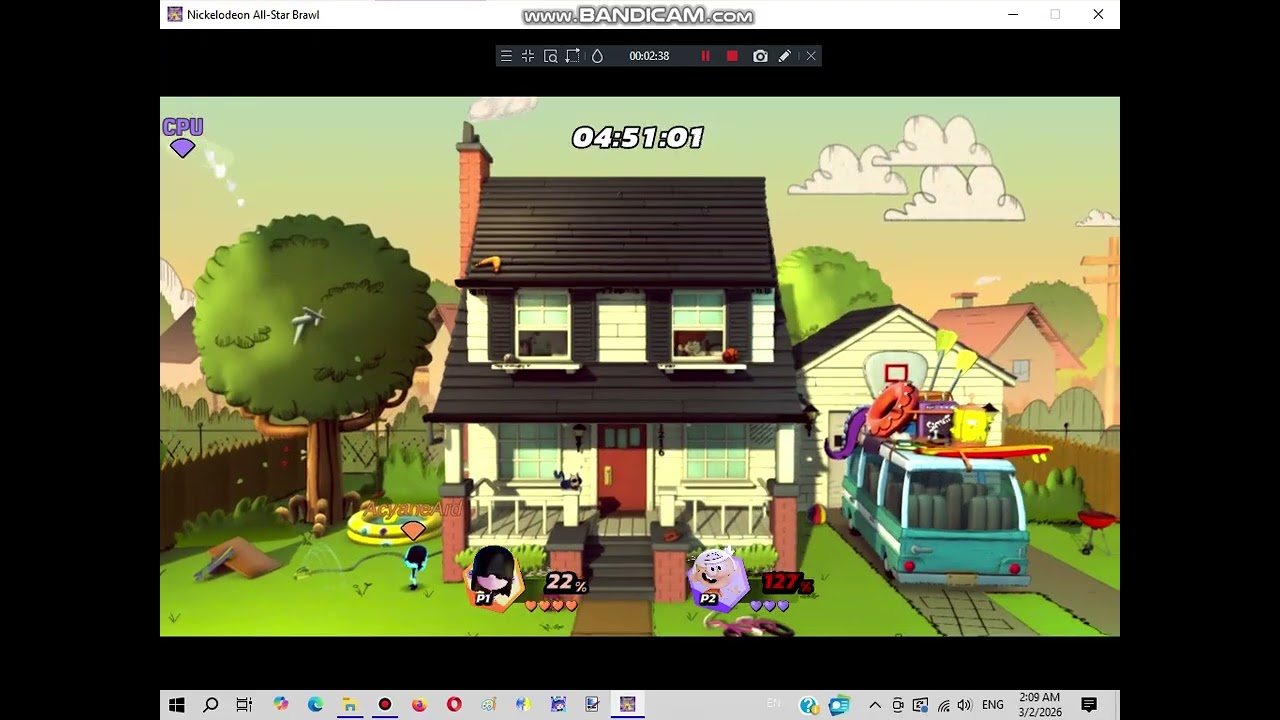1280x720 pixels.
Task: Click the ENG input language indicator
Action: tap(993, 705)
